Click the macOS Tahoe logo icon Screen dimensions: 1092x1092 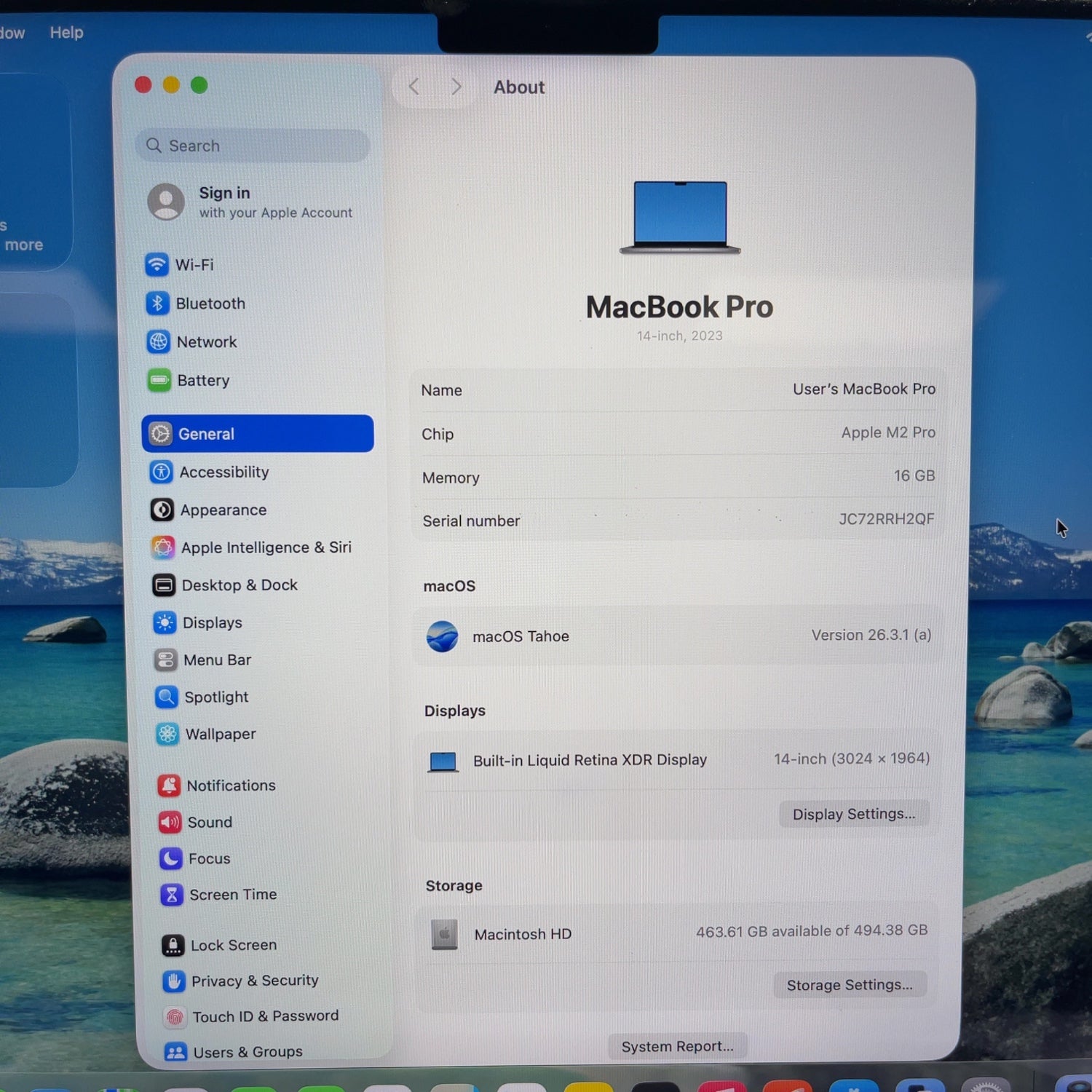point(443,637)
